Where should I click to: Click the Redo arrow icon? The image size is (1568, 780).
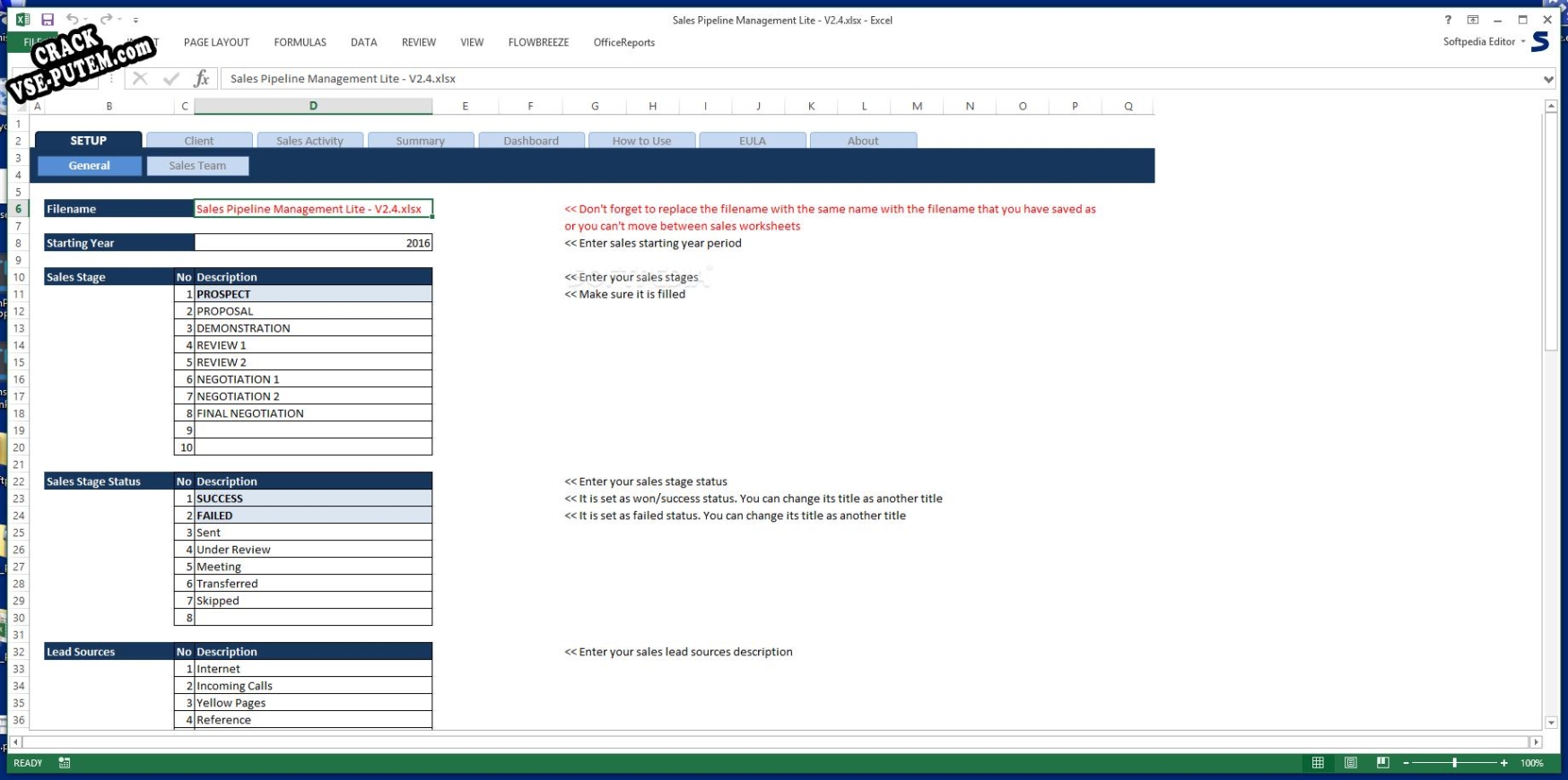(106, 19)
